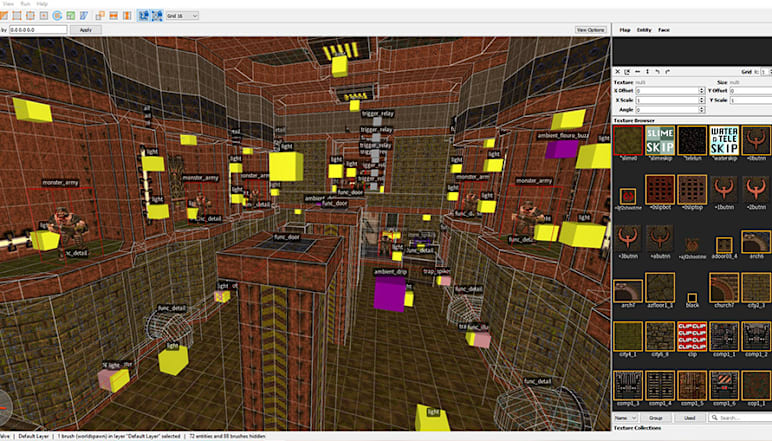Viewport: 772px width, 441px height.
Task: Toggle the Used textures filter button
Action: 689,418
